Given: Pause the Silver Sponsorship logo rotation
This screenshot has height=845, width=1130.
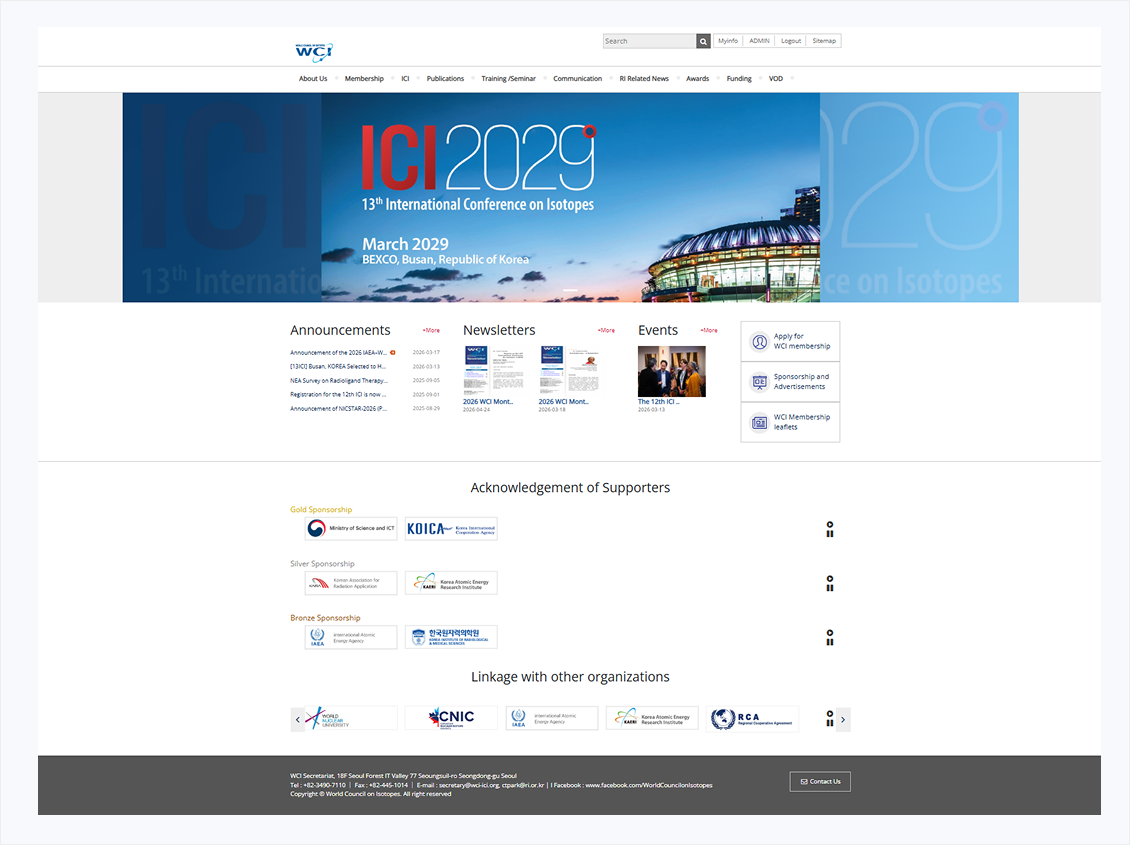Looking at the screenshot, I should pyautogui.click(x=829, y=584).
